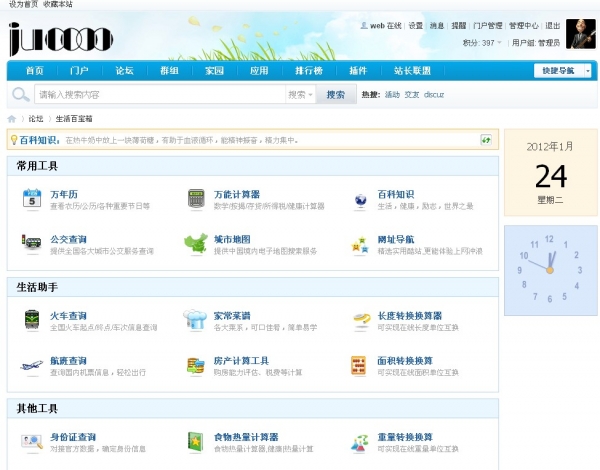The image size is (600, 470).
Task: Click the hot search discuz link
Action: click(x=434, y=95)
